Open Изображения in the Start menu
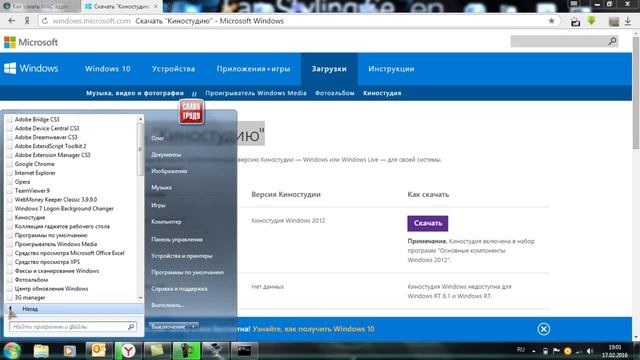Image resolution: width=640 pixels, height=360 pixels. pyautogui.click(x=169, y=171)
